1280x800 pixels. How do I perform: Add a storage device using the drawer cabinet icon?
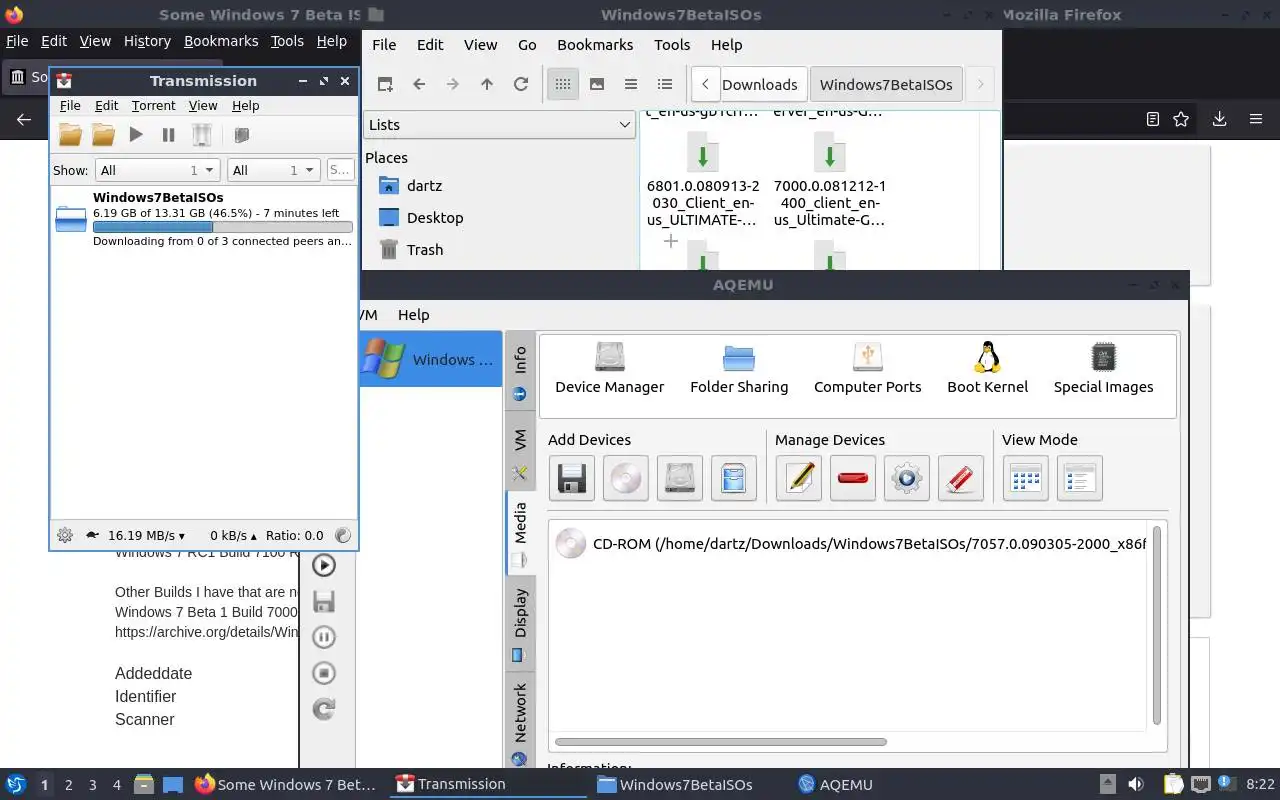pyautogui.click(x=733, y=478)
